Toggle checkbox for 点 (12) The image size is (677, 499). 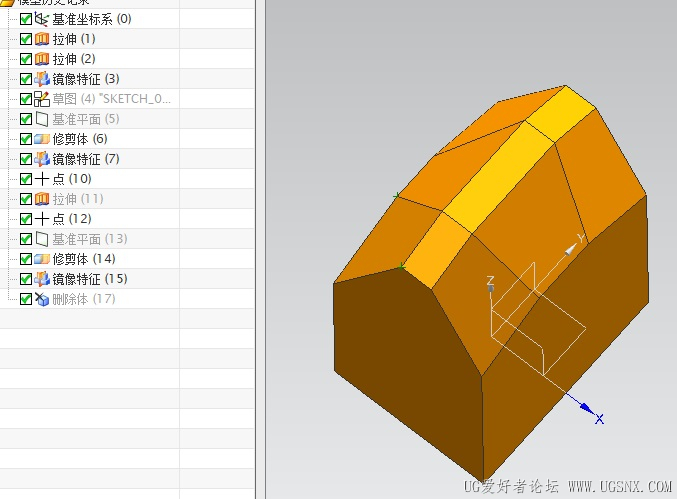(x=26, y=219)
